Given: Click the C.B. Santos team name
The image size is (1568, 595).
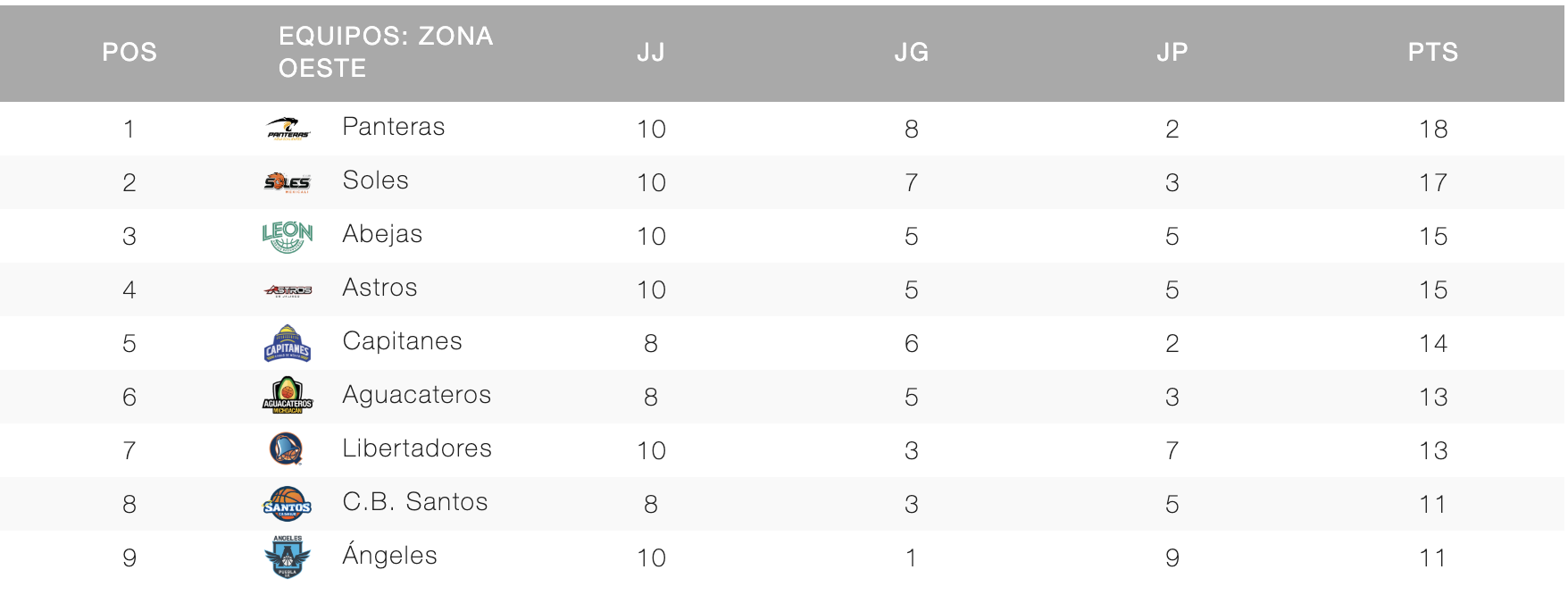Looking at the screenshot, I should pyautogui.click(x=415, y=502).
